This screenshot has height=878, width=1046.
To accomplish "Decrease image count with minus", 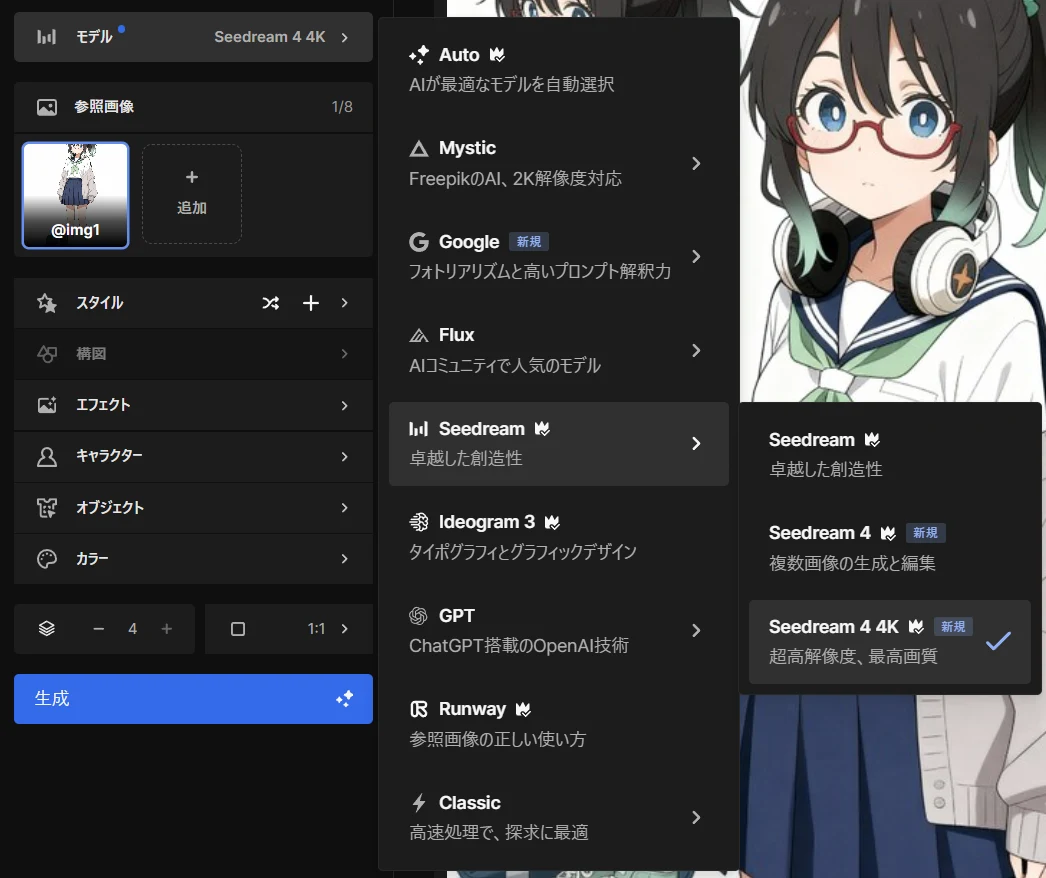I will click(x=99, y=628).
